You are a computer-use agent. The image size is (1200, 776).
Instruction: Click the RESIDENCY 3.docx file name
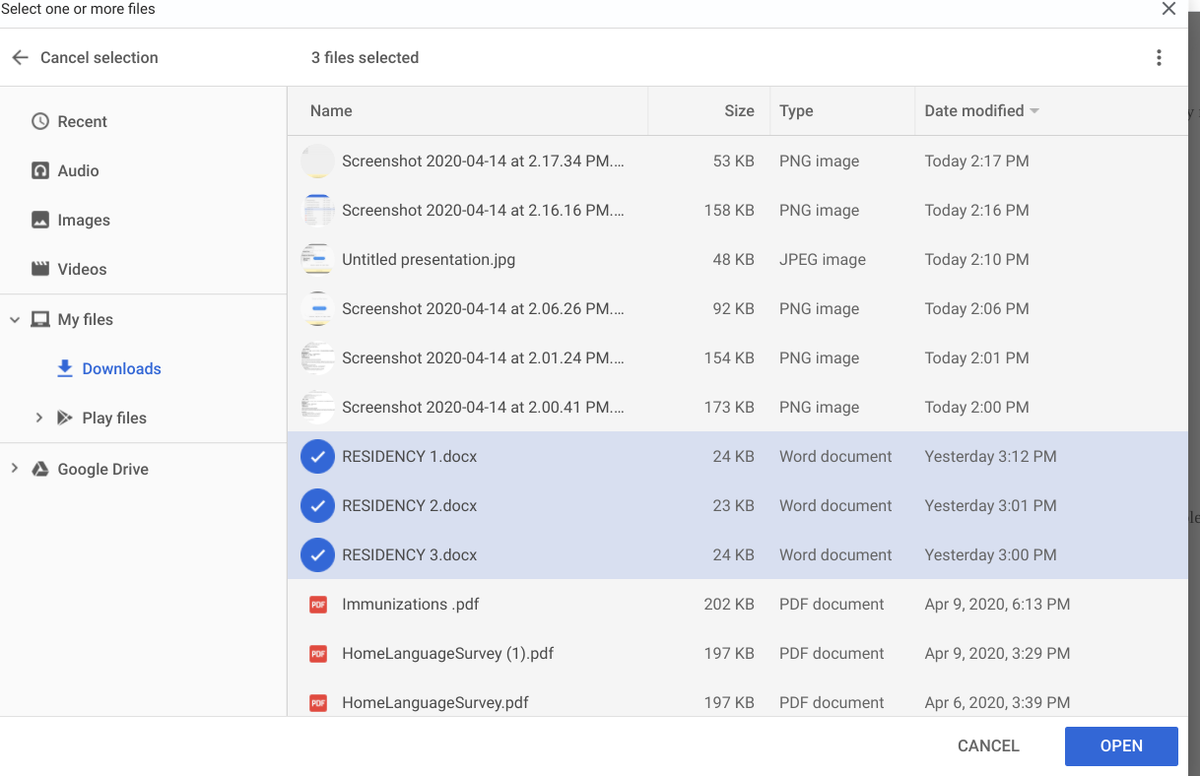pyautogui.click(x=409, y=554)
